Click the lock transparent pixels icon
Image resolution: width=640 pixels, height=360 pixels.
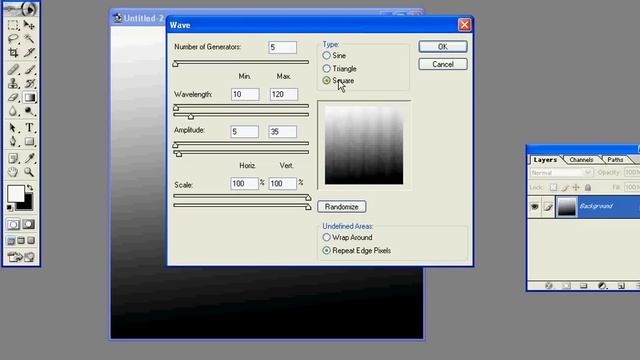tap(553, 187)
